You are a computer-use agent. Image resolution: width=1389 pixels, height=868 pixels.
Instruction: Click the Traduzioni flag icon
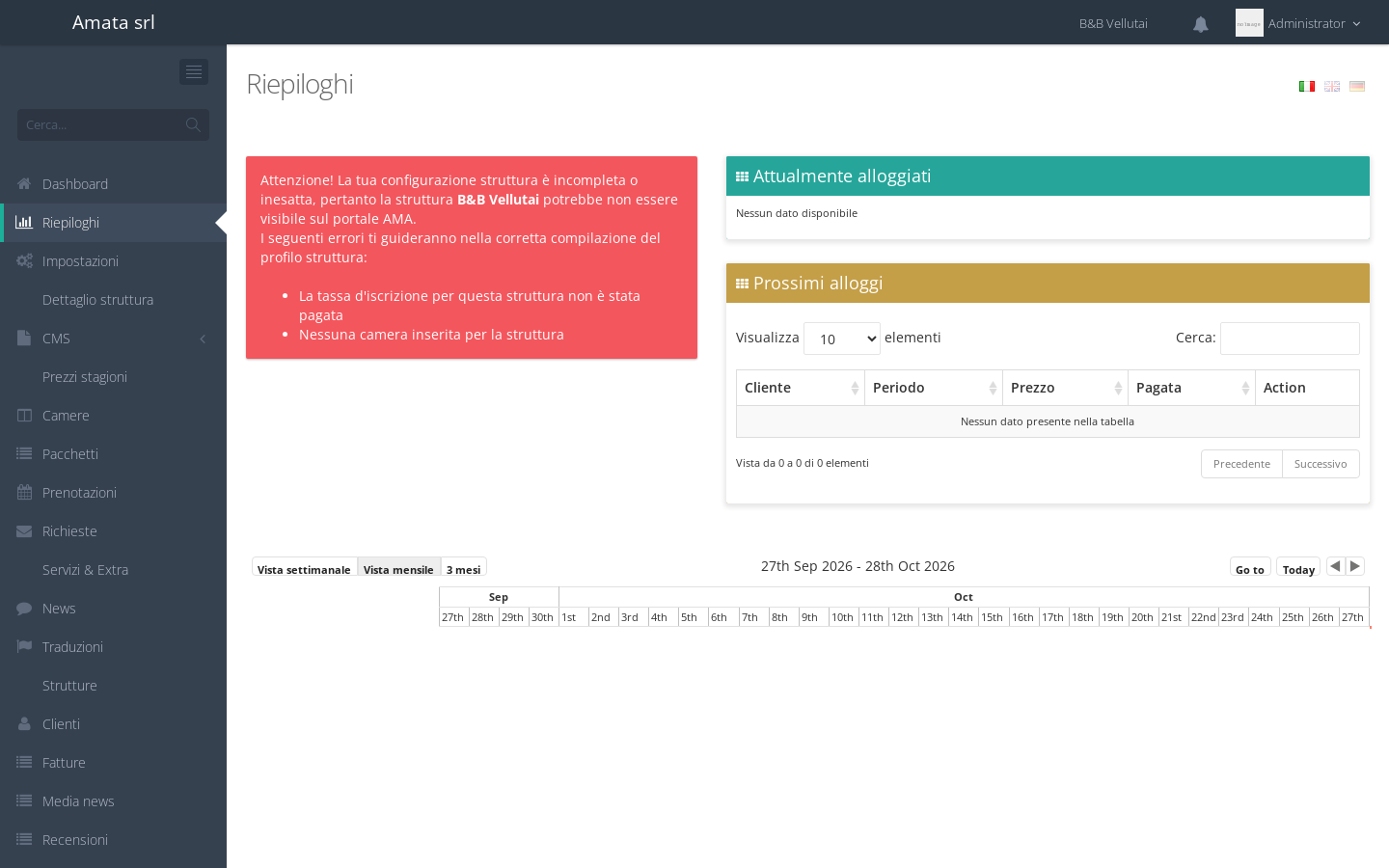pos(24,647)
